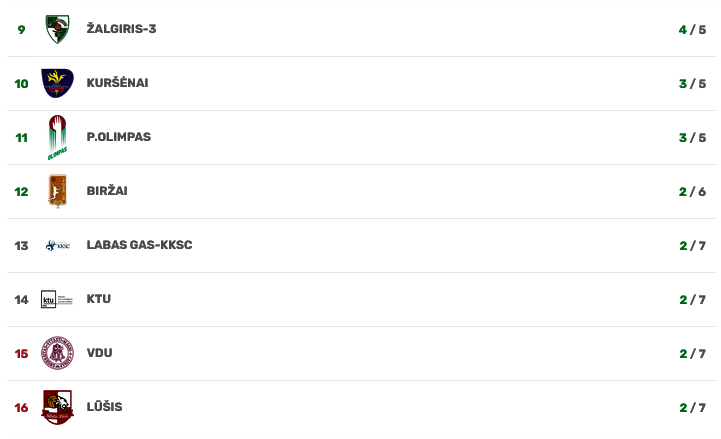The image size is (721, 439).
Task: Click the Žalgiris-3 team logo
Action: click(57, 29)
